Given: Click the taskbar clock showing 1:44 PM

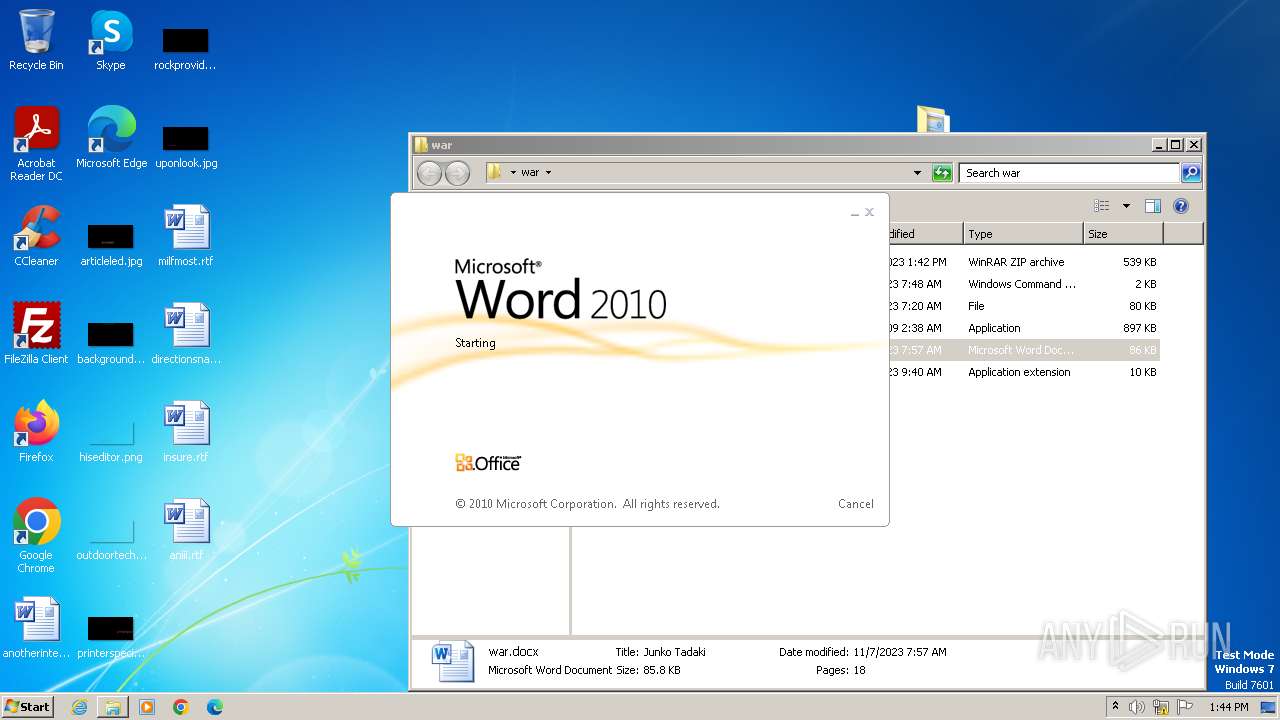Looking at the screenshot, I should click(1228, 707).
